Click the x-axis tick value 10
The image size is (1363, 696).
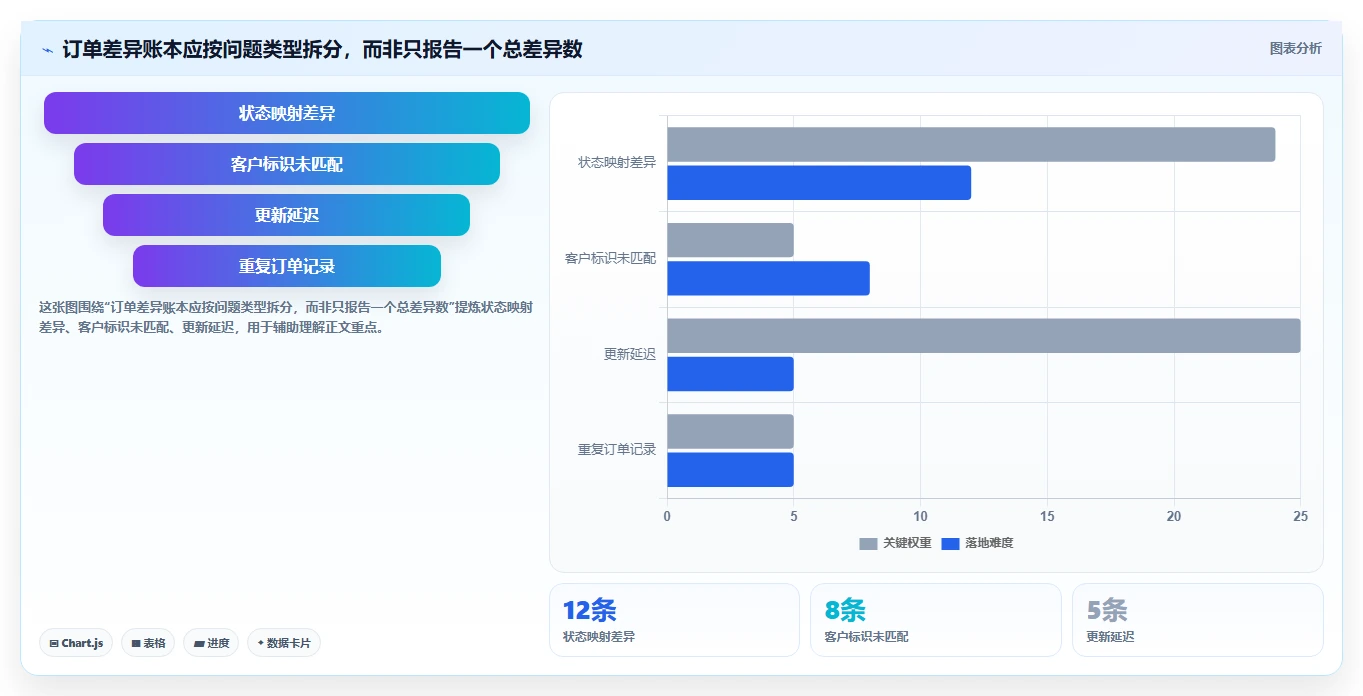click(920, 516)
